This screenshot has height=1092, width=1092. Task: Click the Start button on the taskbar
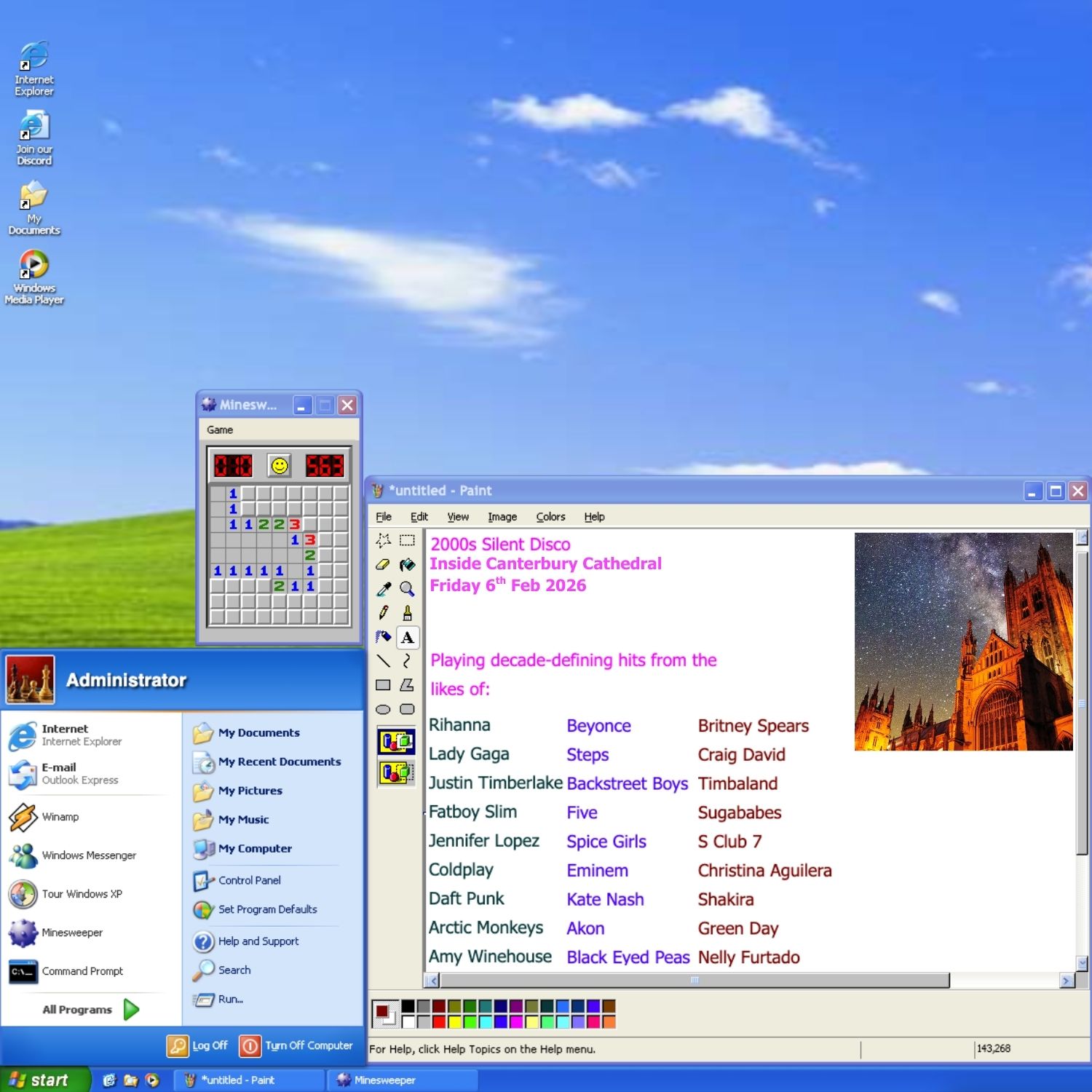point(44,1080)
